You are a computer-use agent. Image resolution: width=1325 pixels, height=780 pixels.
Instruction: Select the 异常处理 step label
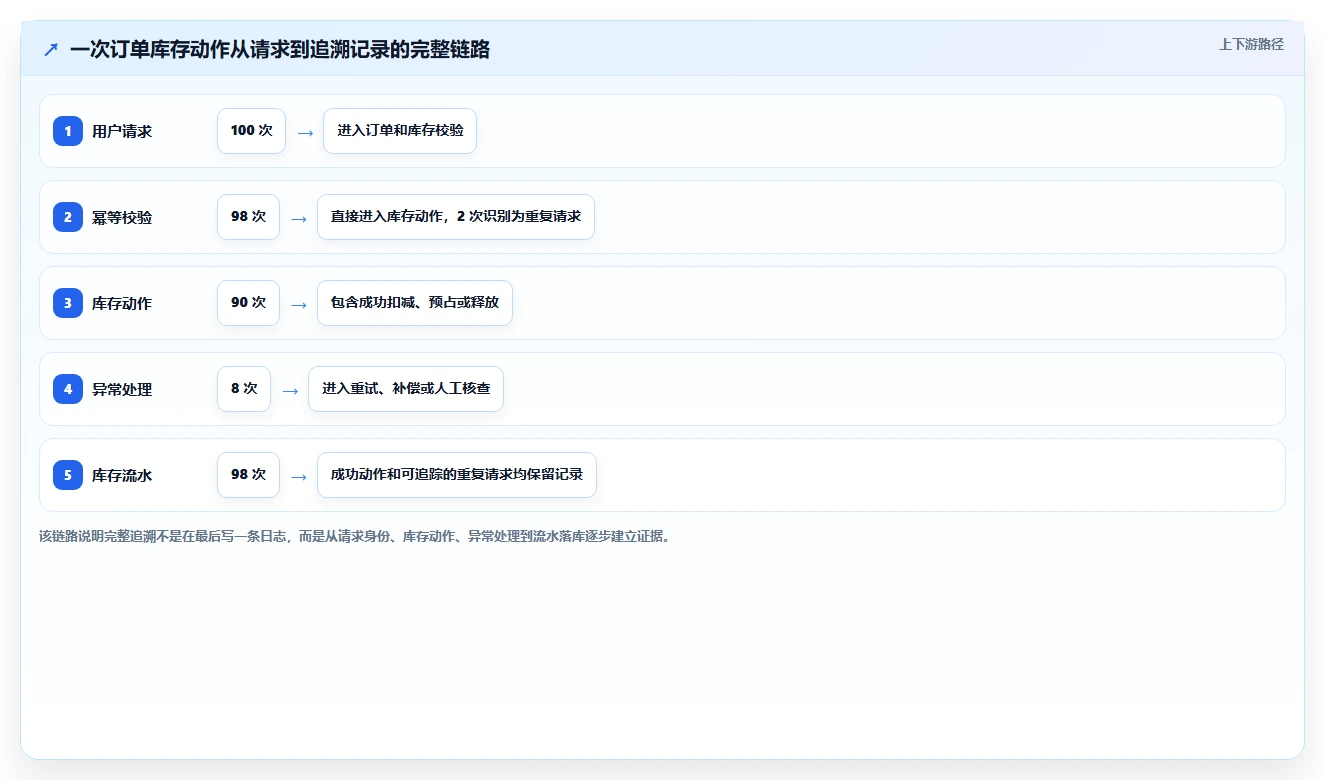pos(122,389)
